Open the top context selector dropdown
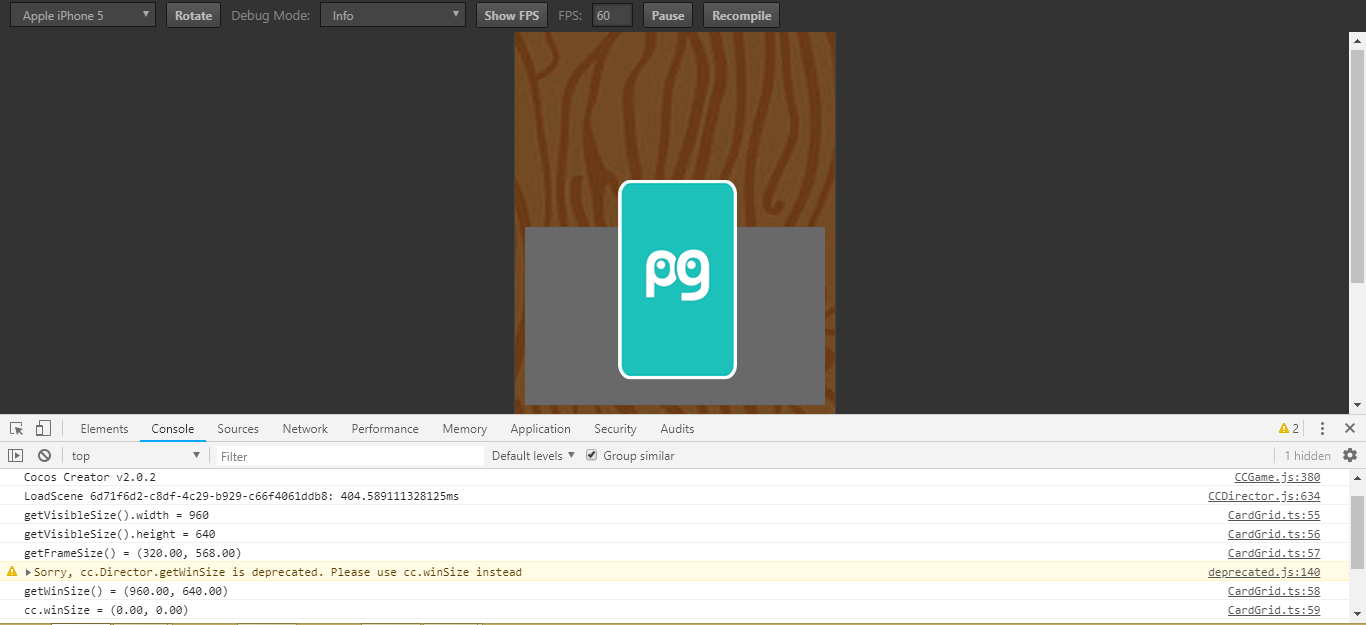Screen dimensions: 1366x625 click(135, 456)
